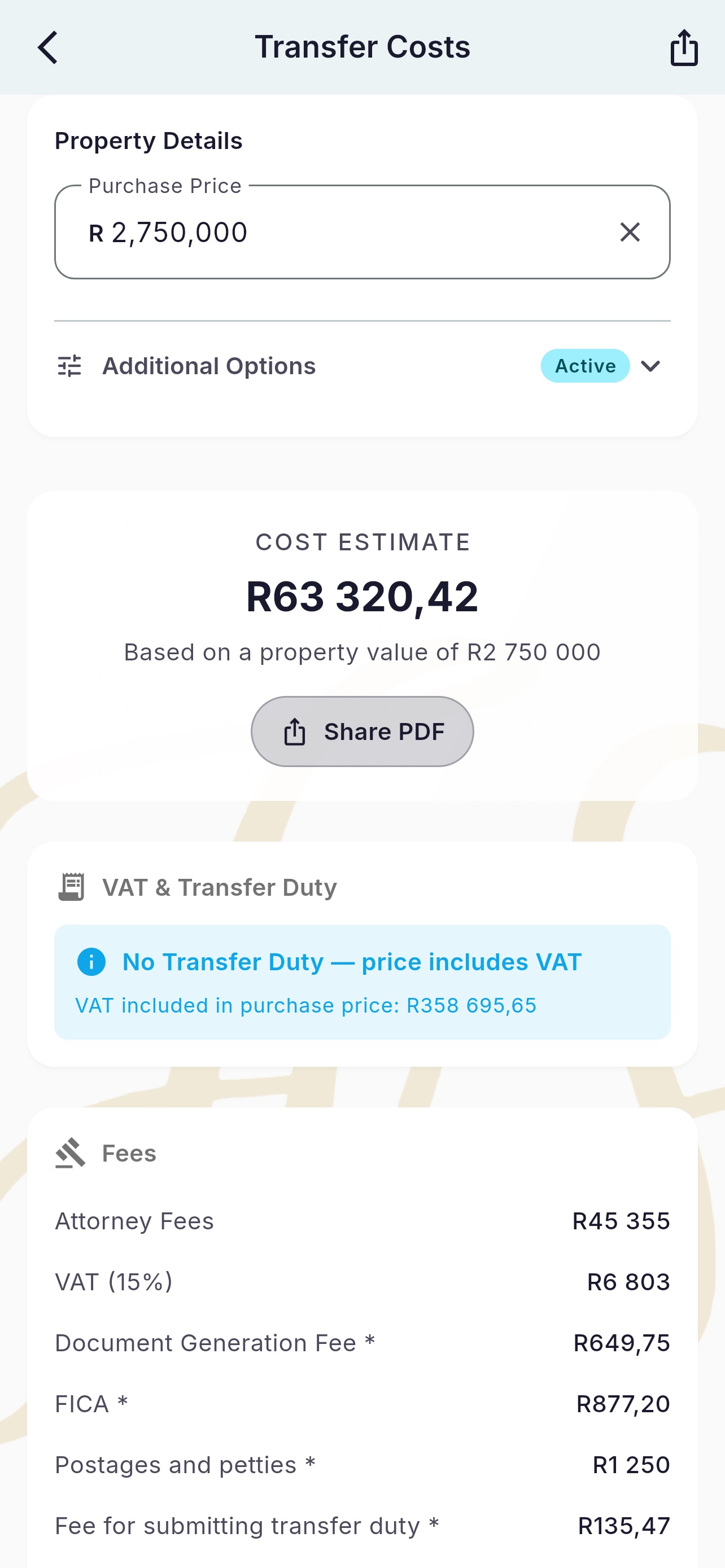Tap the blue info icon
The width and height of the screenshot is (725, 1568).
pos(91,962)
